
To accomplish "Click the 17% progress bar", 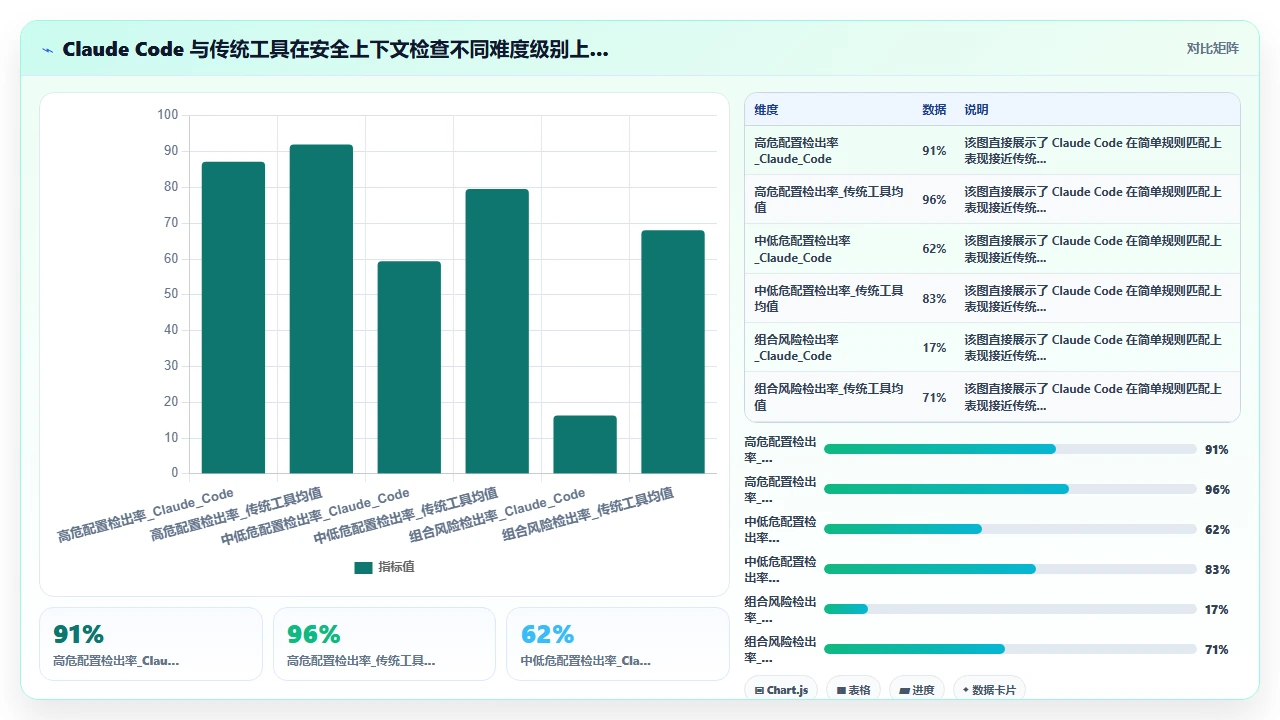I will tap(1010, 609).
